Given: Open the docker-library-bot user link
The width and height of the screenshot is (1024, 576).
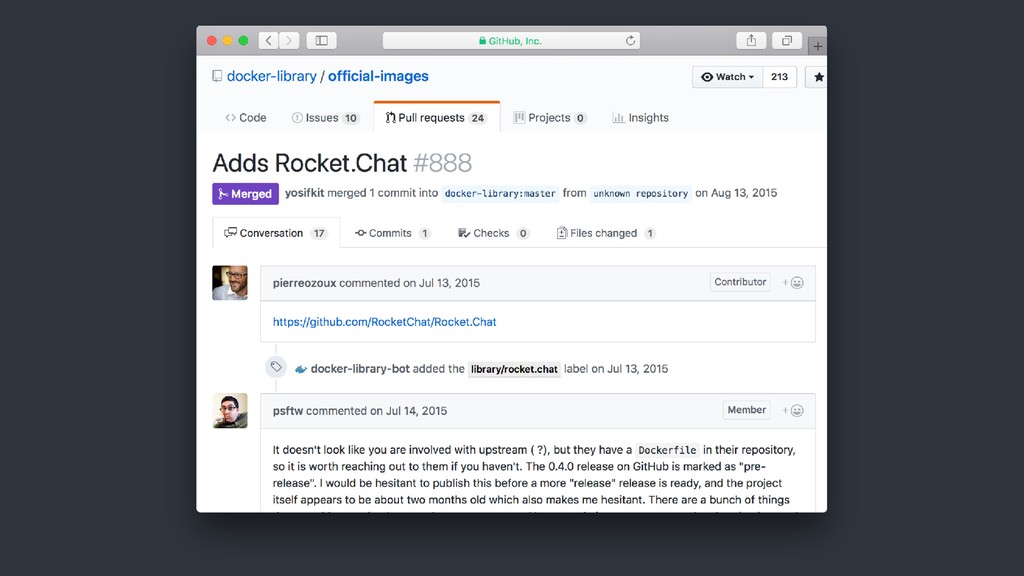Looking at the screenshot, I should (360, 369).
